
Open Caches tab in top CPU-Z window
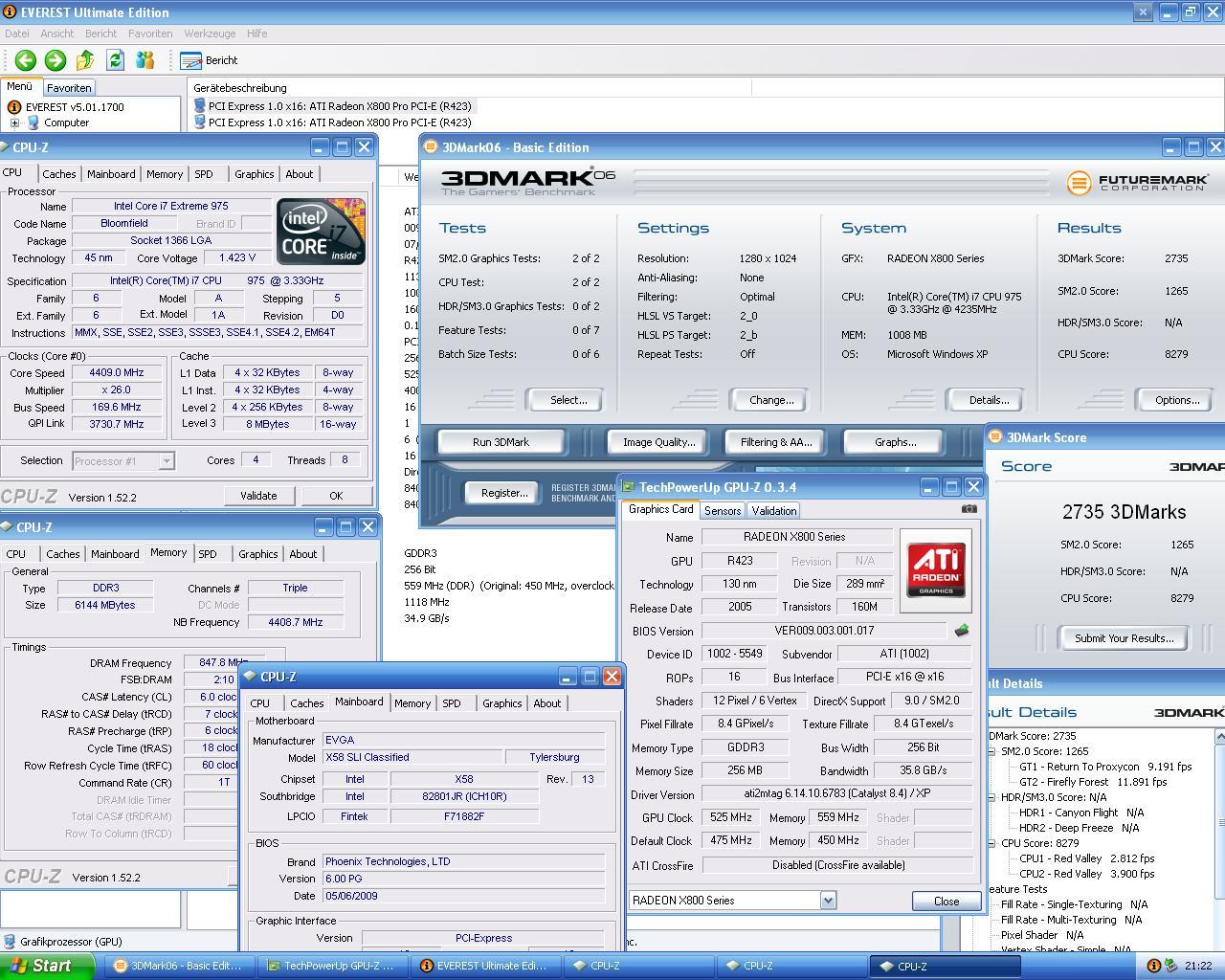tap(58, 174)
